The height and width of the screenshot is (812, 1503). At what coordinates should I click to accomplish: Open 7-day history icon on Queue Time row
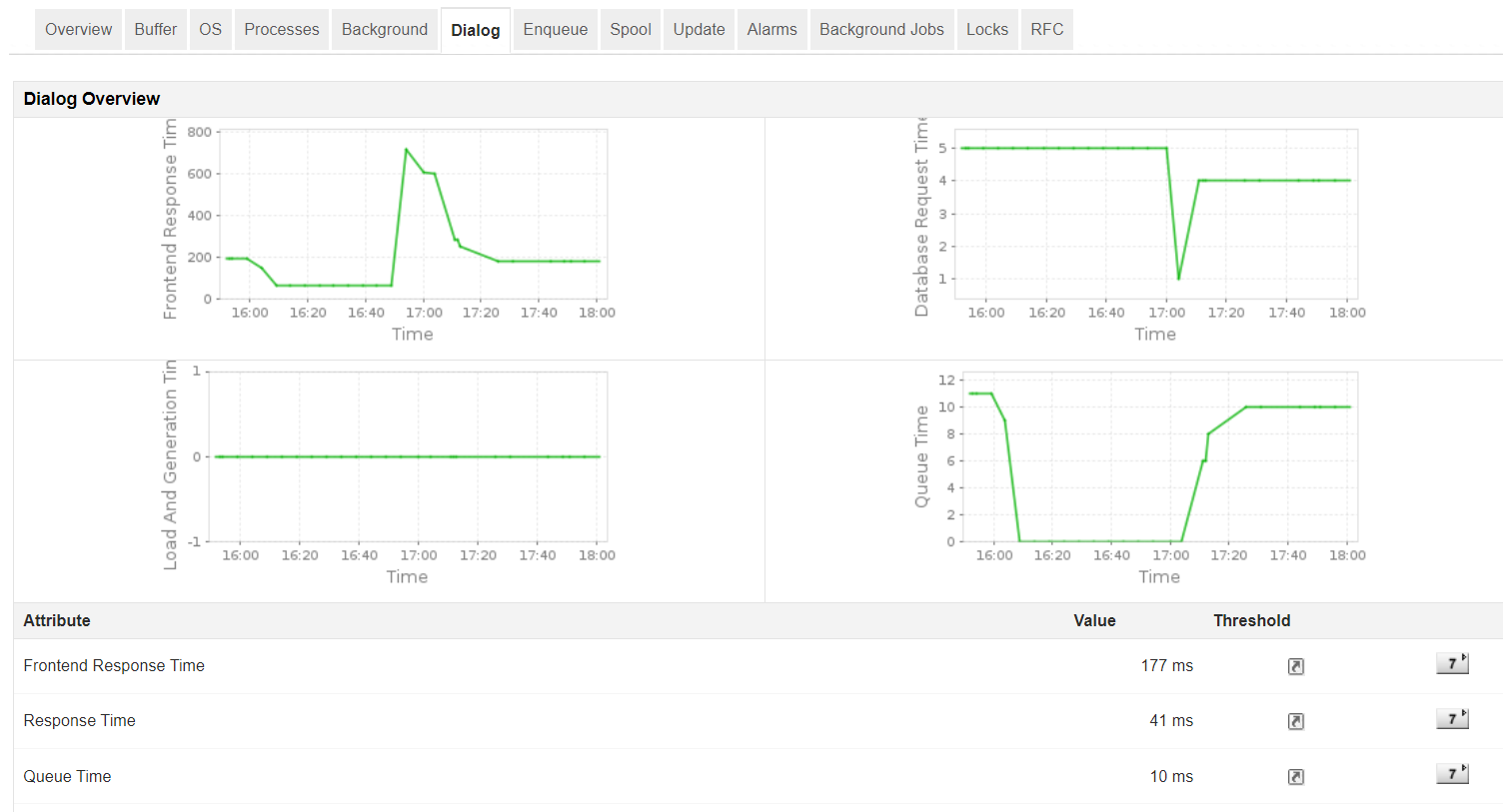pyautogui.click(x=1450, y=773)
